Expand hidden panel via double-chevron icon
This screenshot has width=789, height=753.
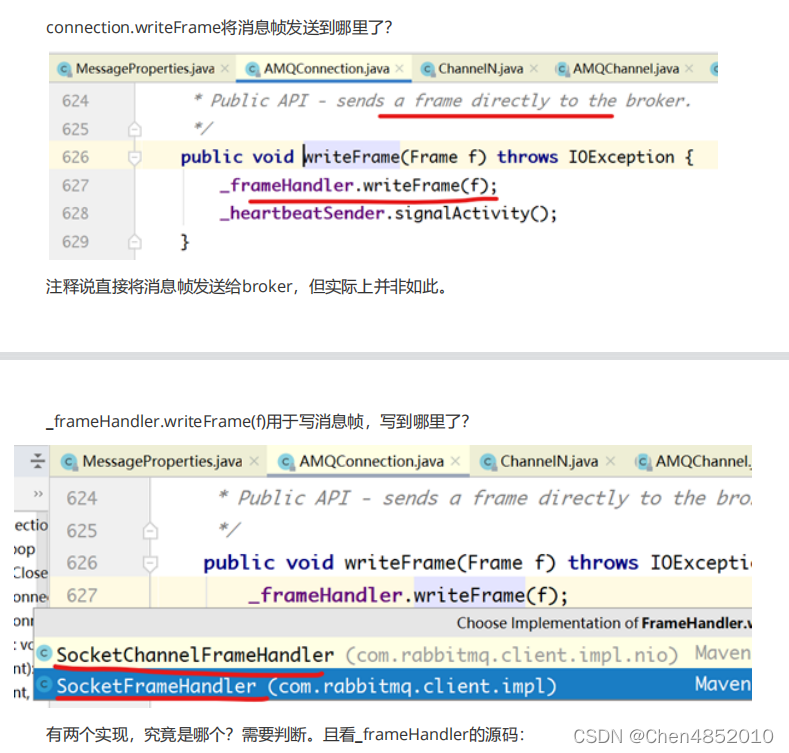[38, 493]
